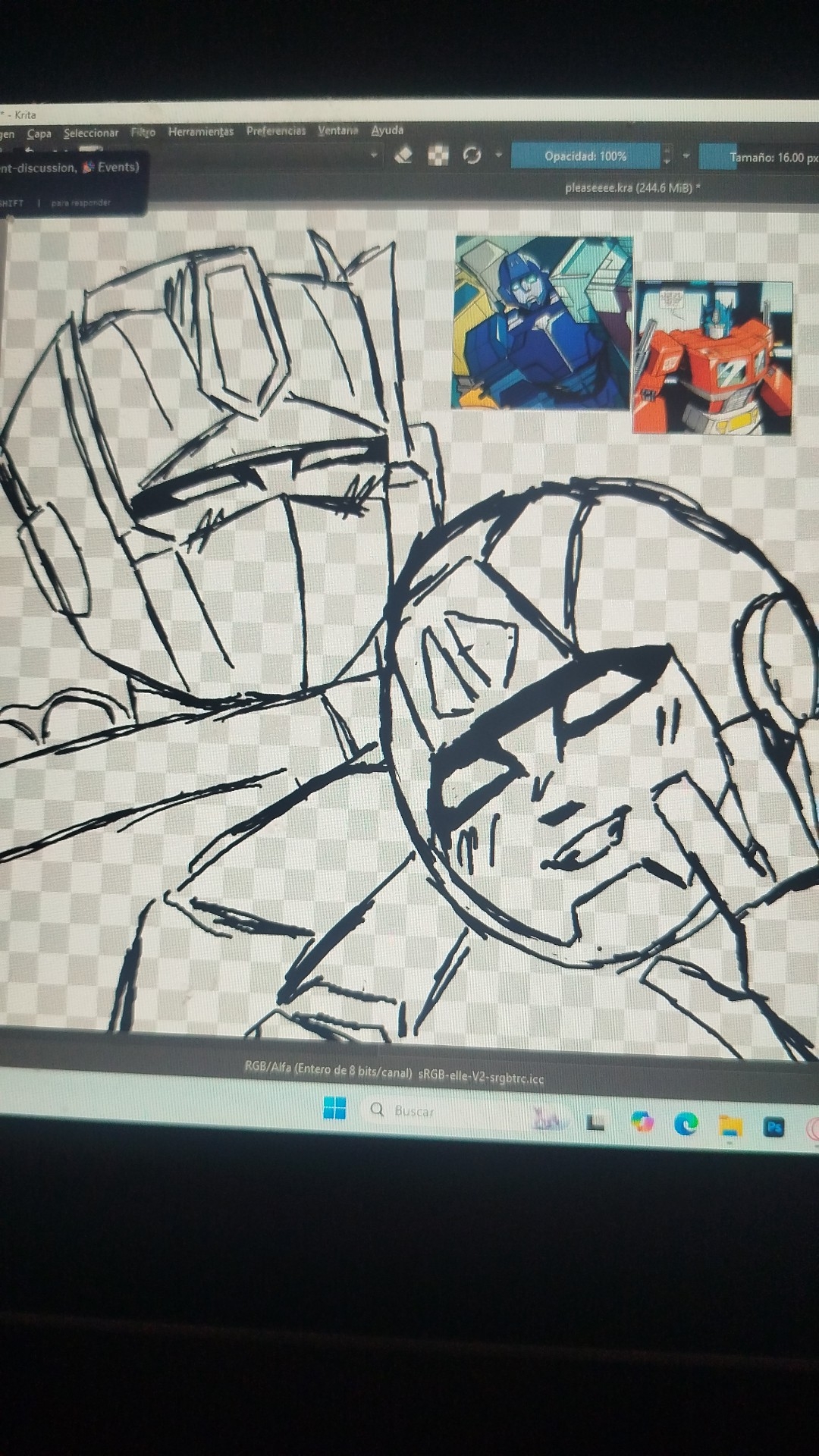The image size is (819, 1456).
Task: Expand the dropdown arrow after the Opacidad slider
Action: 686,156
